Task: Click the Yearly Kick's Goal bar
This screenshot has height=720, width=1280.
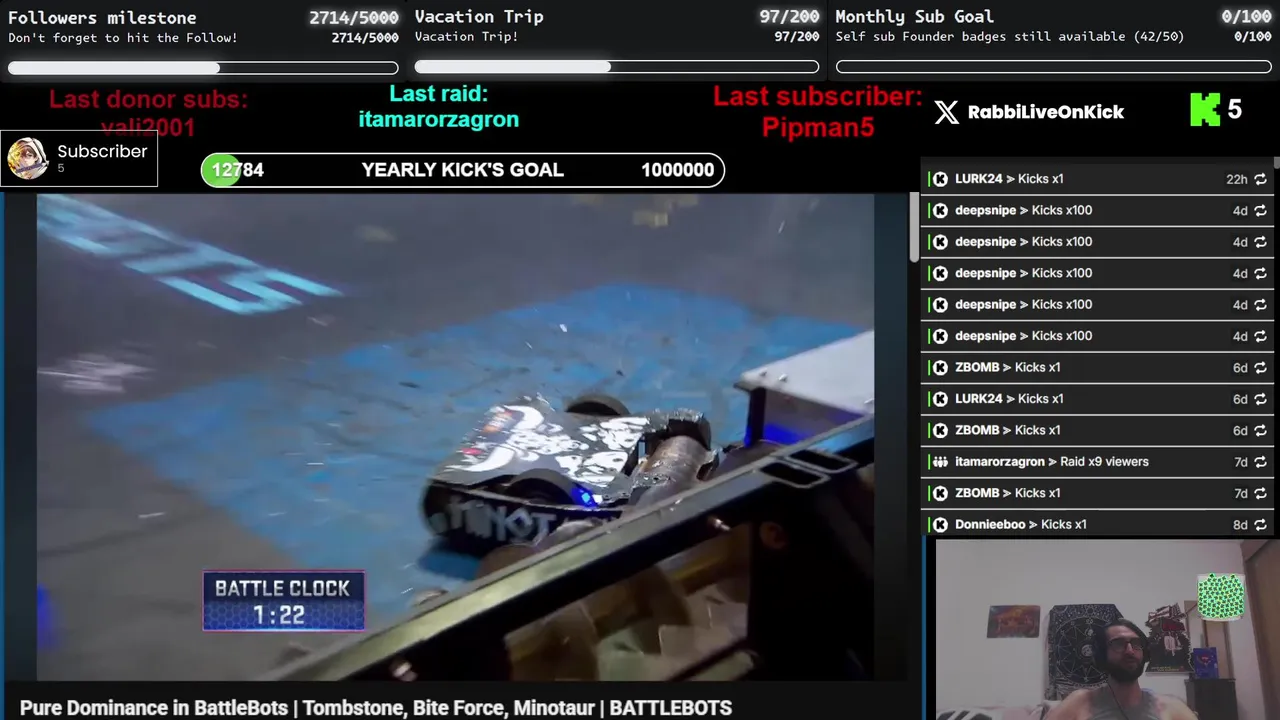Action: pos(462,170)
